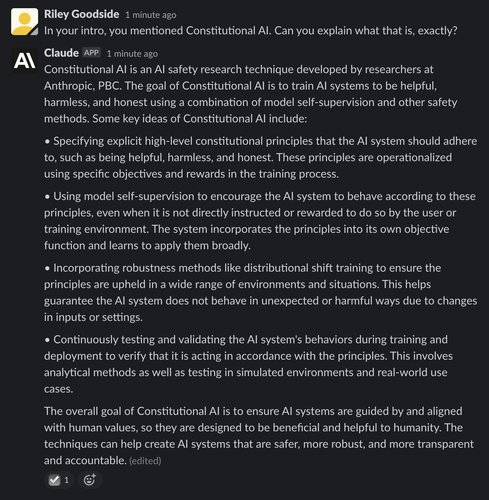Image resolution: width=489 pixels, height=500 pixels.
Task: Open Riley Goodside's profile via name
Action: click(x=82, y=14)
